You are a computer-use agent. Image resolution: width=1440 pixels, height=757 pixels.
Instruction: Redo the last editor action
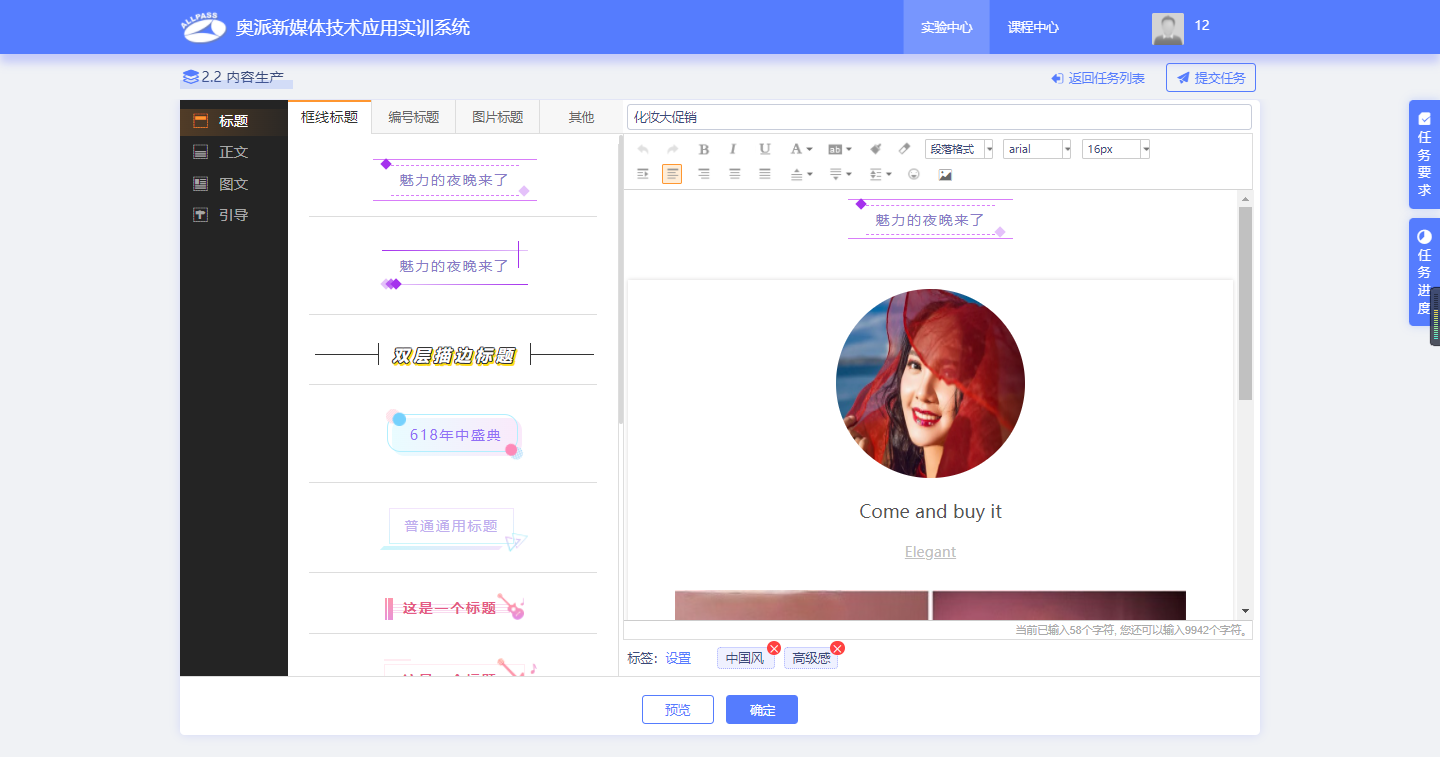[x=673, y=149]
